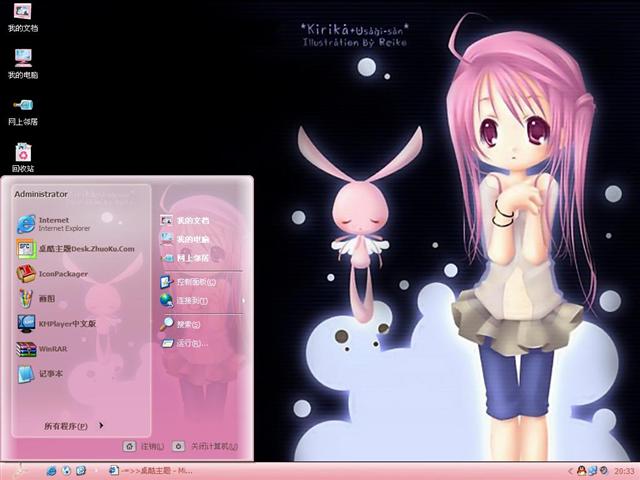Open 控制面板 in the Start menu

coord(192,283)
